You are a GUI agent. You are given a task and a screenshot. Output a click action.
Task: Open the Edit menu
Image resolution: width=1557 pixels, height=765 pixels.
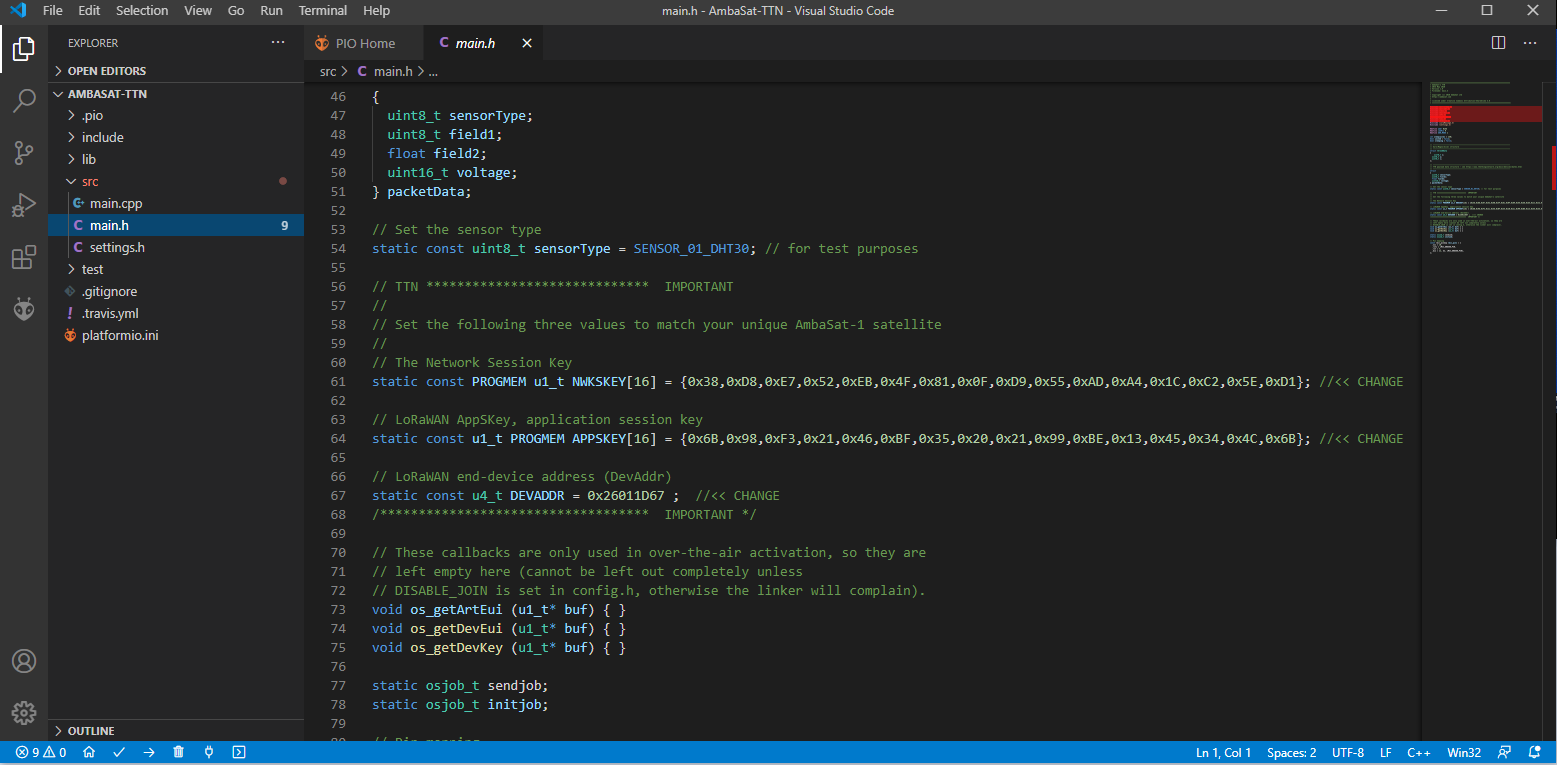89,11
